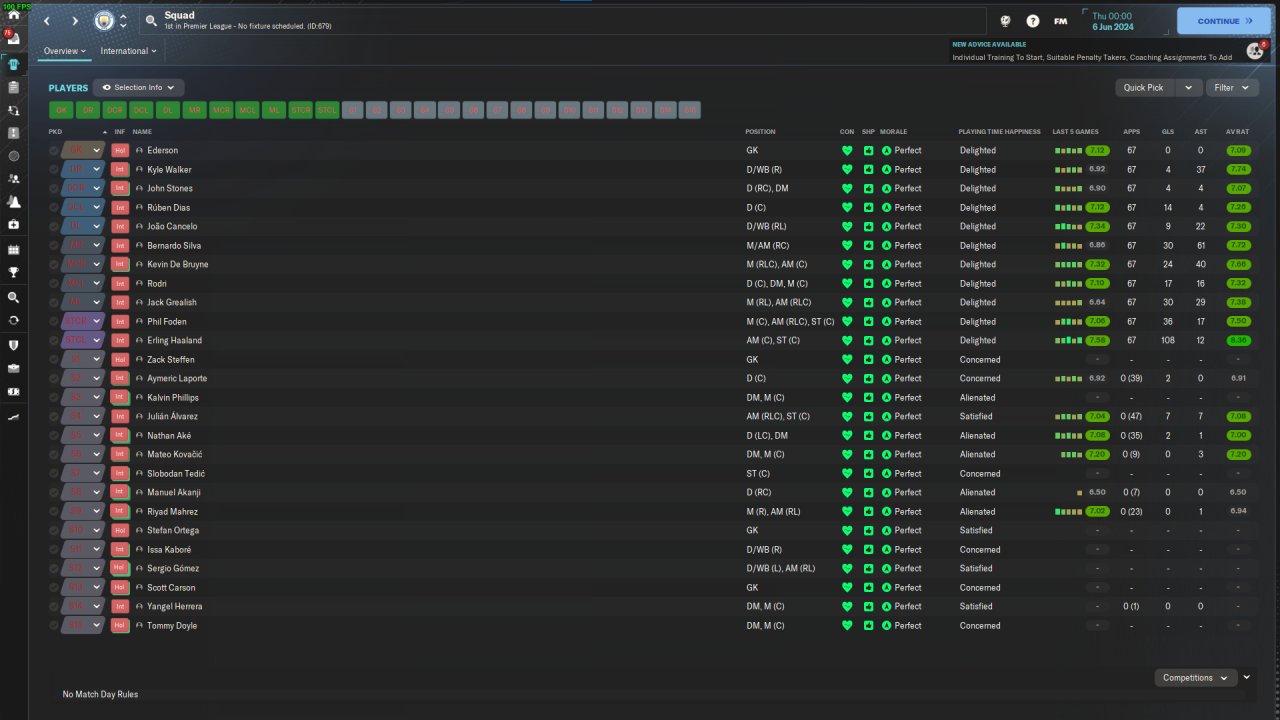Open the Inbox icon with the red badge

(x=13, y=39)
